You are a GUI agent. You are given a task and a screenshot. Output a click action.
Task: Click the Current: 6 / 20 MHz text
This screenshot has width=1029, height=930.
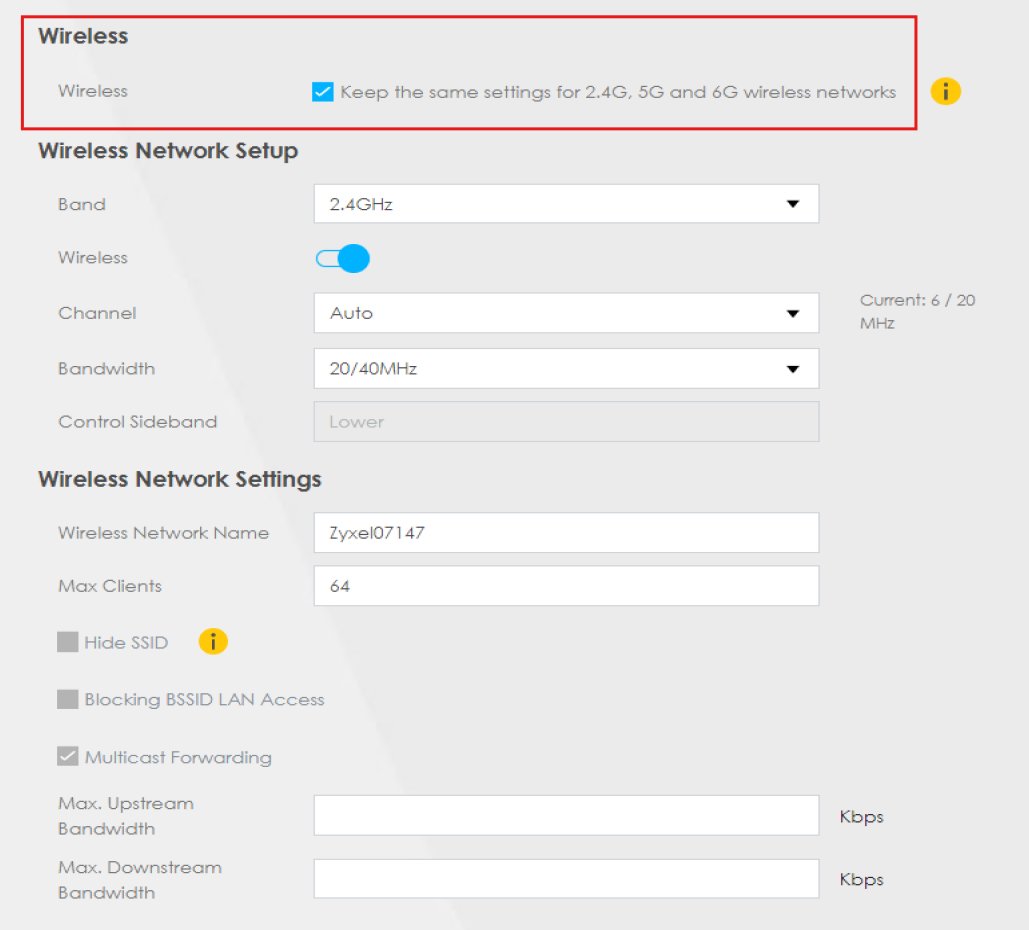coord(917,311)
